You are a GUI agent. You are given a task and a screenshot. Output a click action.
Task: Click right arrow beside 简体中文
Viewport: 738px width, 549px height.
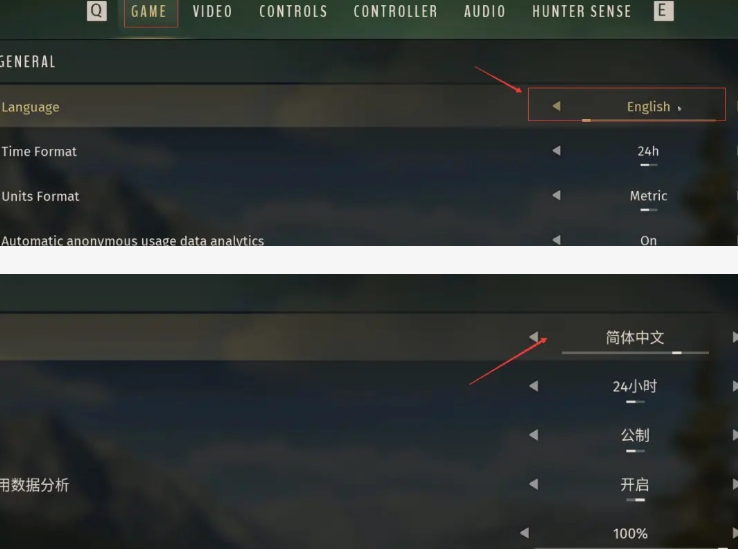point(735,337)
